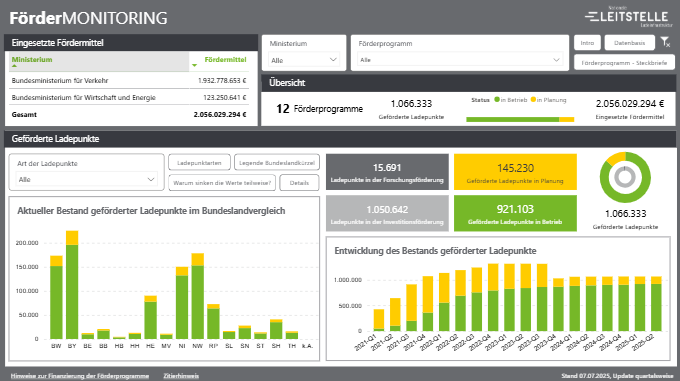Select the 2025-Q2 bar in development chart
Screen dimensions: 680x381
tap(657, 304)
